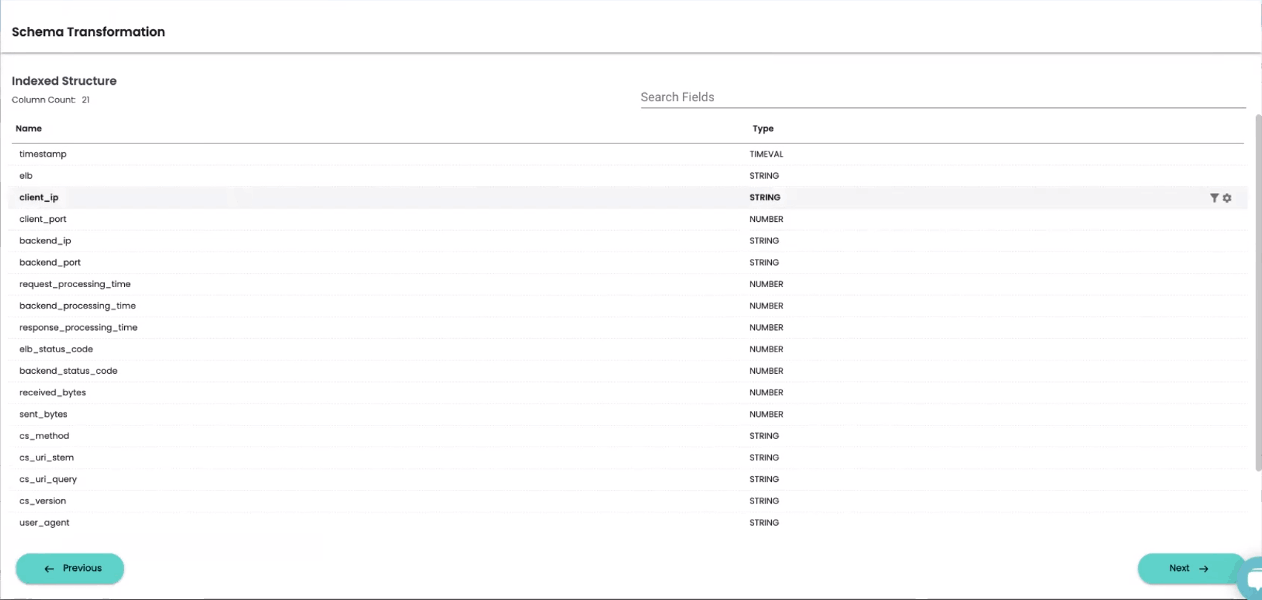1262x600 pixels.
Task: Select the backend_processing_time field
Action: click(x=78, y=306)
